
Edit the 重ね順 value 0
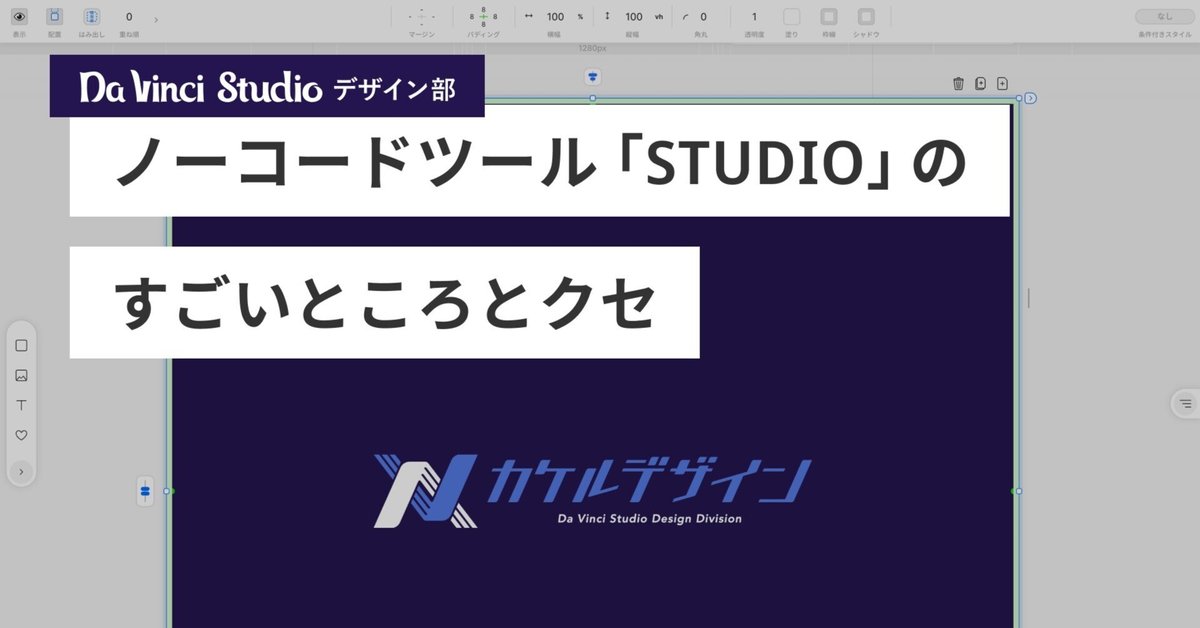tap(129, 17)
